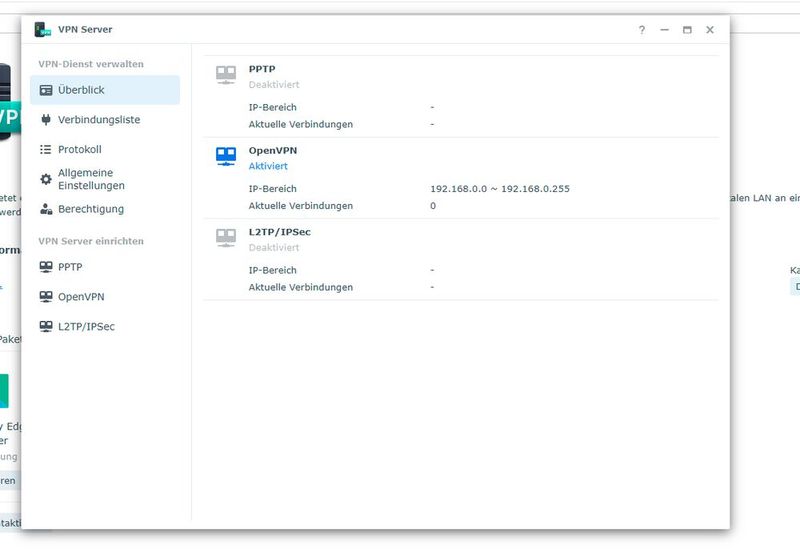Go to Allgemeine Einstellungen
The height and width of the screenshot is (549, 800).
coord(105,179)
